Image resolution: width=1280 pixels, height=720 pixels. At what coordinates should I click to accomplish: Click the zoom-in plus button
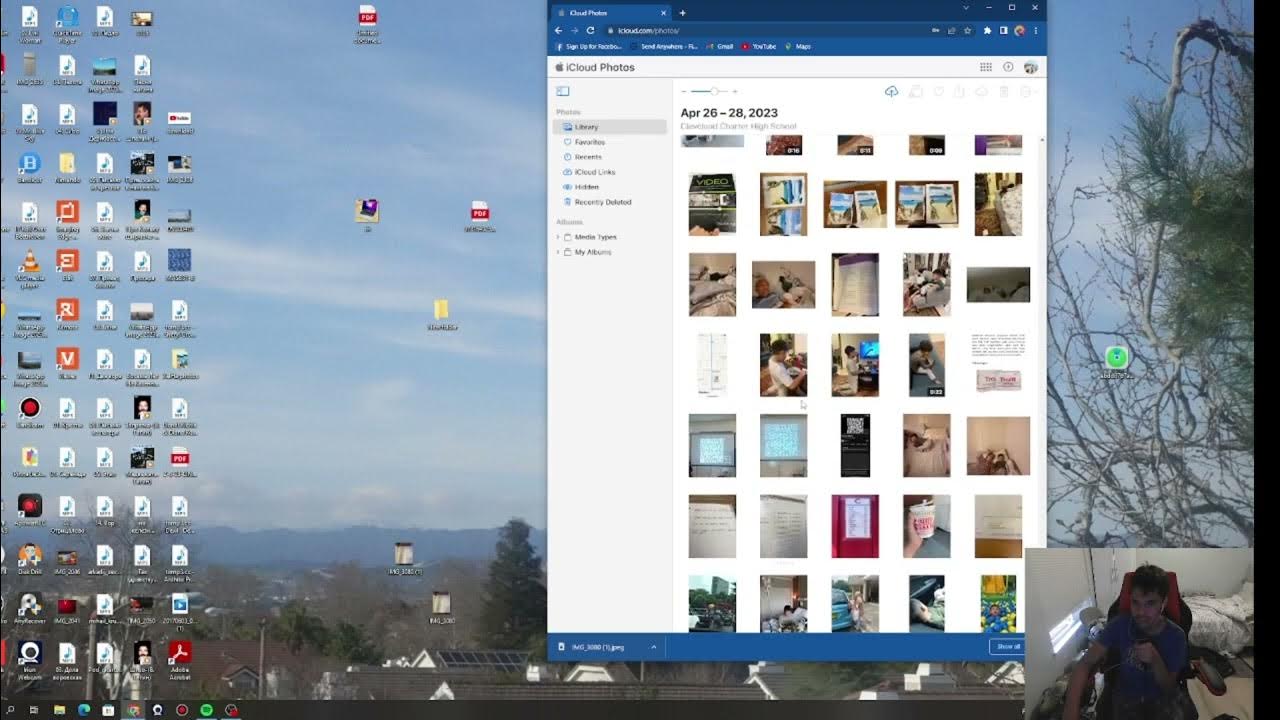[x=735, y=91]
